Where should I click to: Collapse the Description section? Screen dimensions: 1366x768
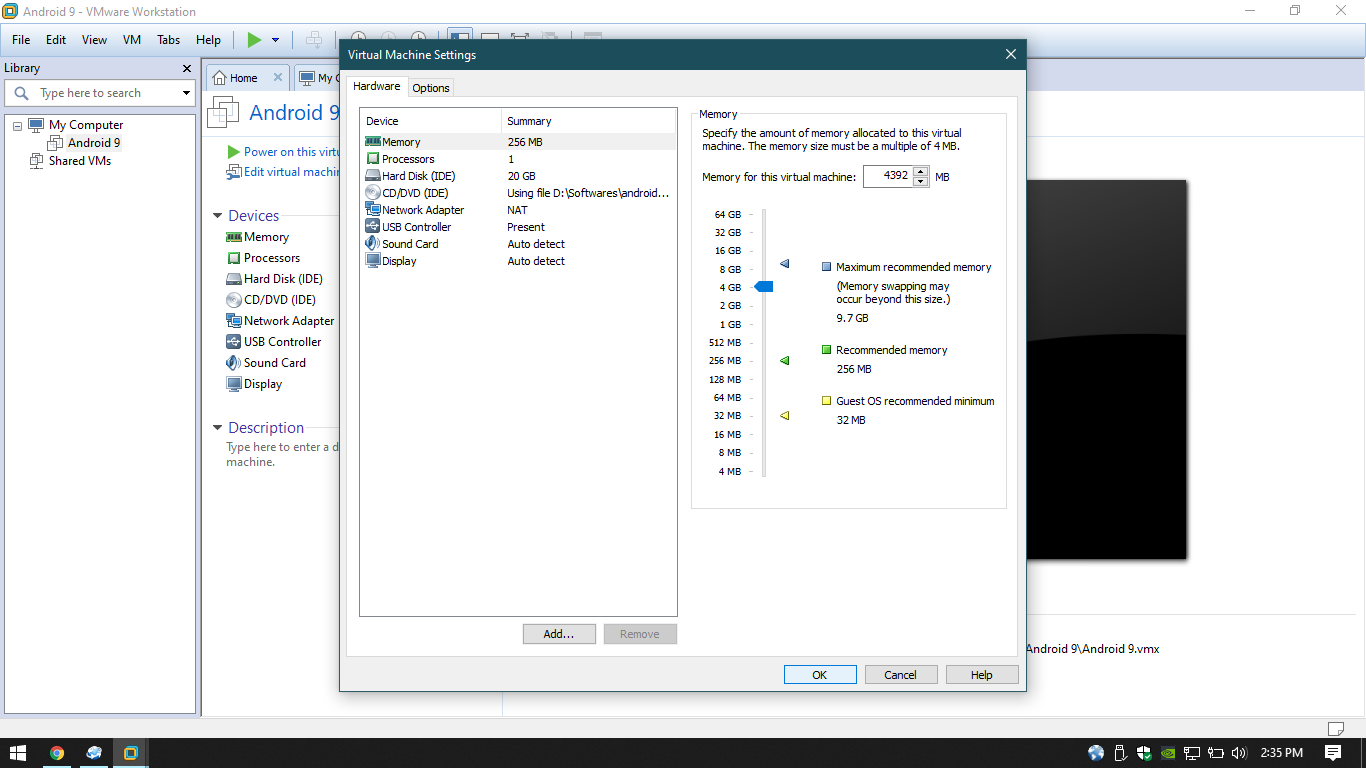pos(217,427)
